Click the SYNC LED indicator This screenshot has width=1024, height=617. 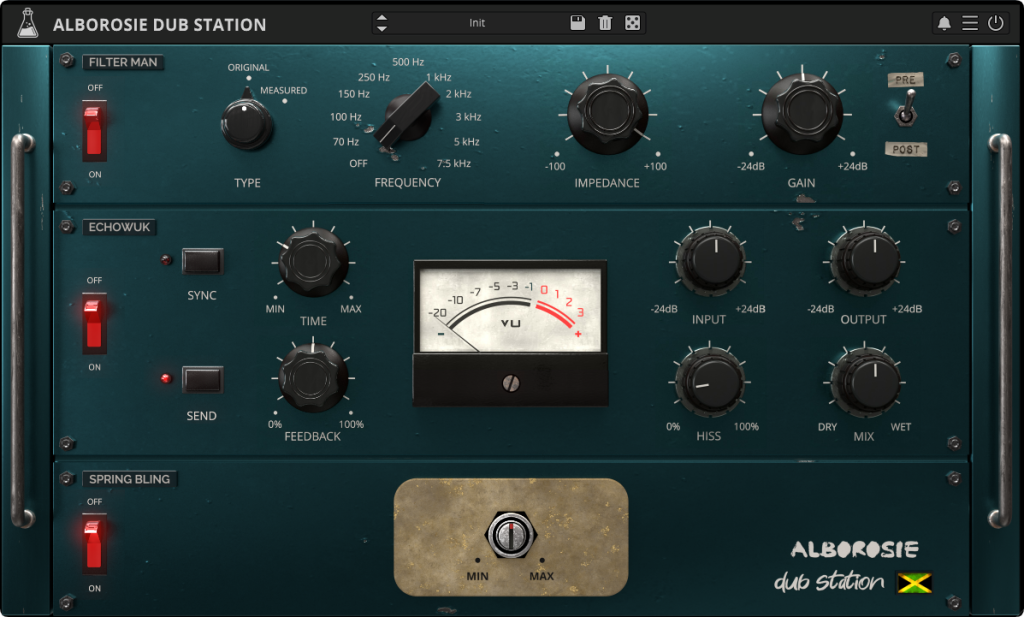pyautogui.click(x=167, y=261)
